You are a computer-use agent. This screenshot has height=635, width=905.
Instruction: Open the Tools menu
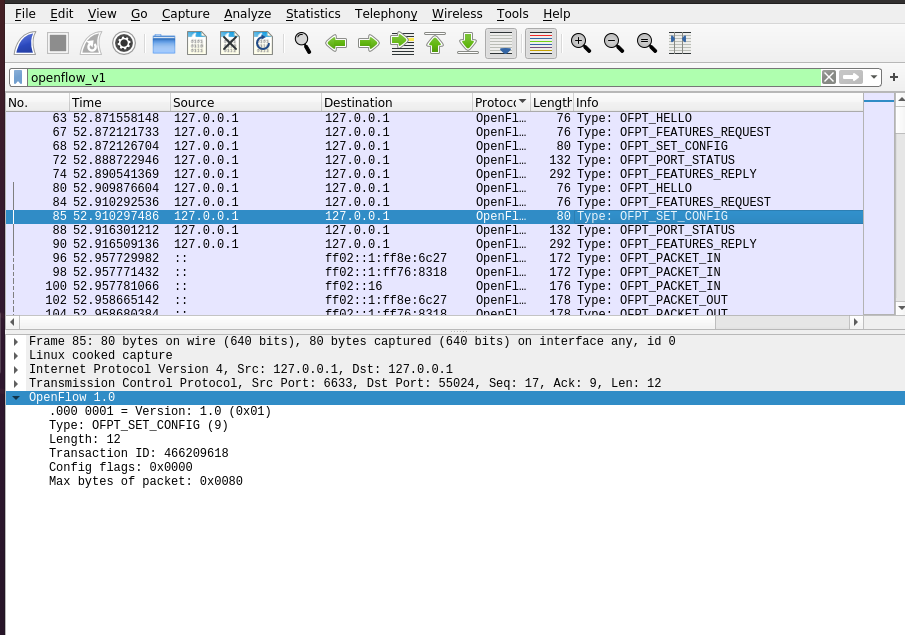click(x=512, y=14)
